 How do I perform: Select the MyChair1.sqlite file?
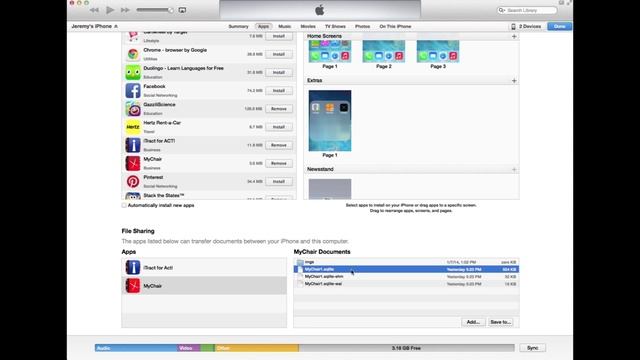pos(406,269)
